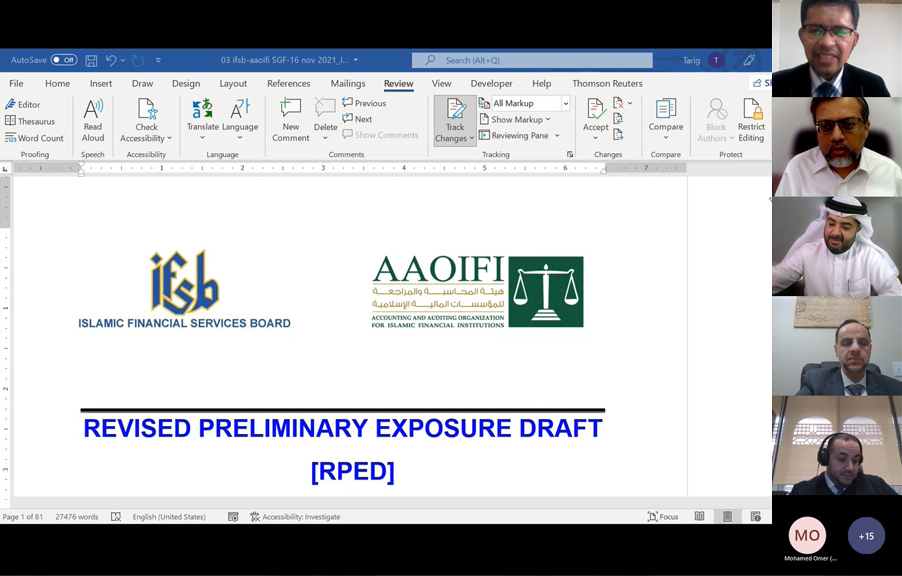Click the pen icon in title bar
902x576 pixels.
(x=748, y=60)
